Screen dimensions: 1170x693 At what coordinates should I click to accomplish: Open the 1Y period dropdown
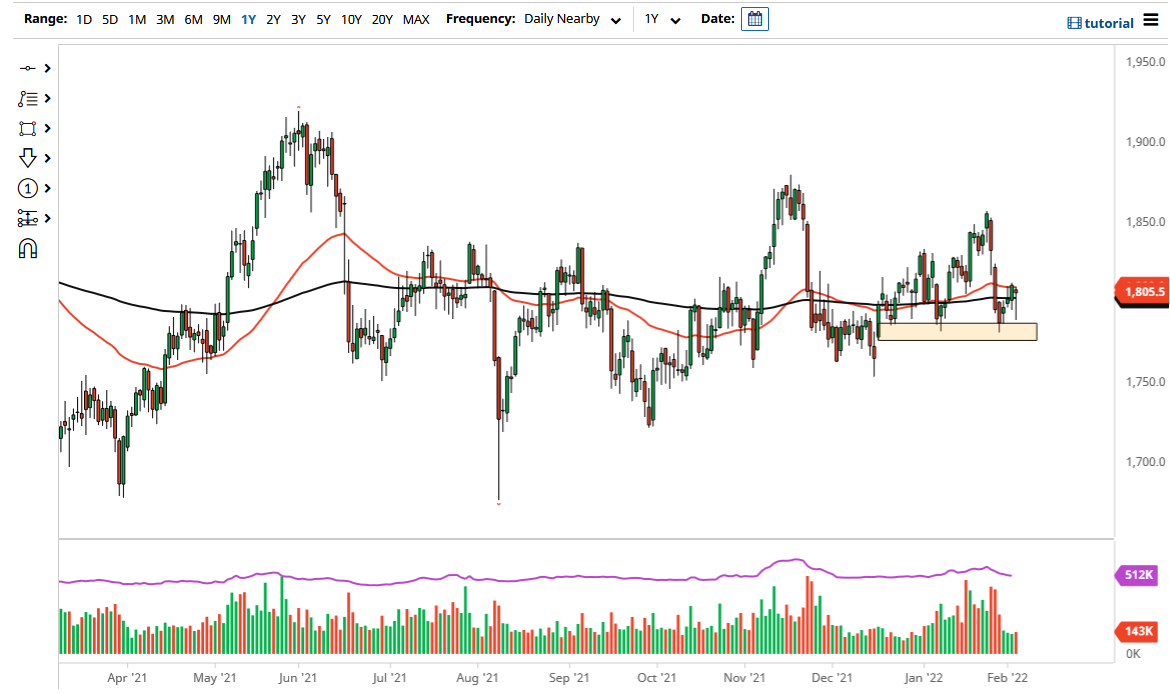662,18
